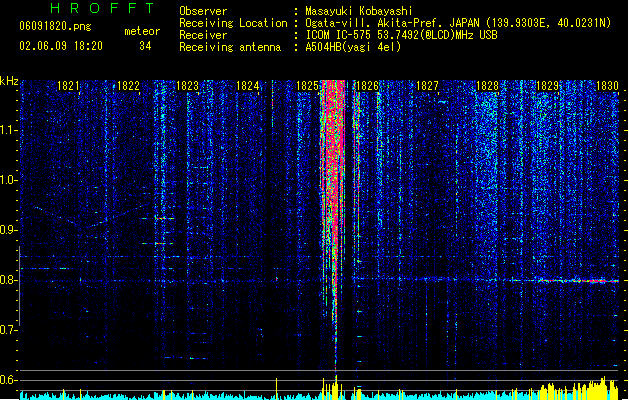
Task: Click the meteor count 34
Action: (145, 46)
